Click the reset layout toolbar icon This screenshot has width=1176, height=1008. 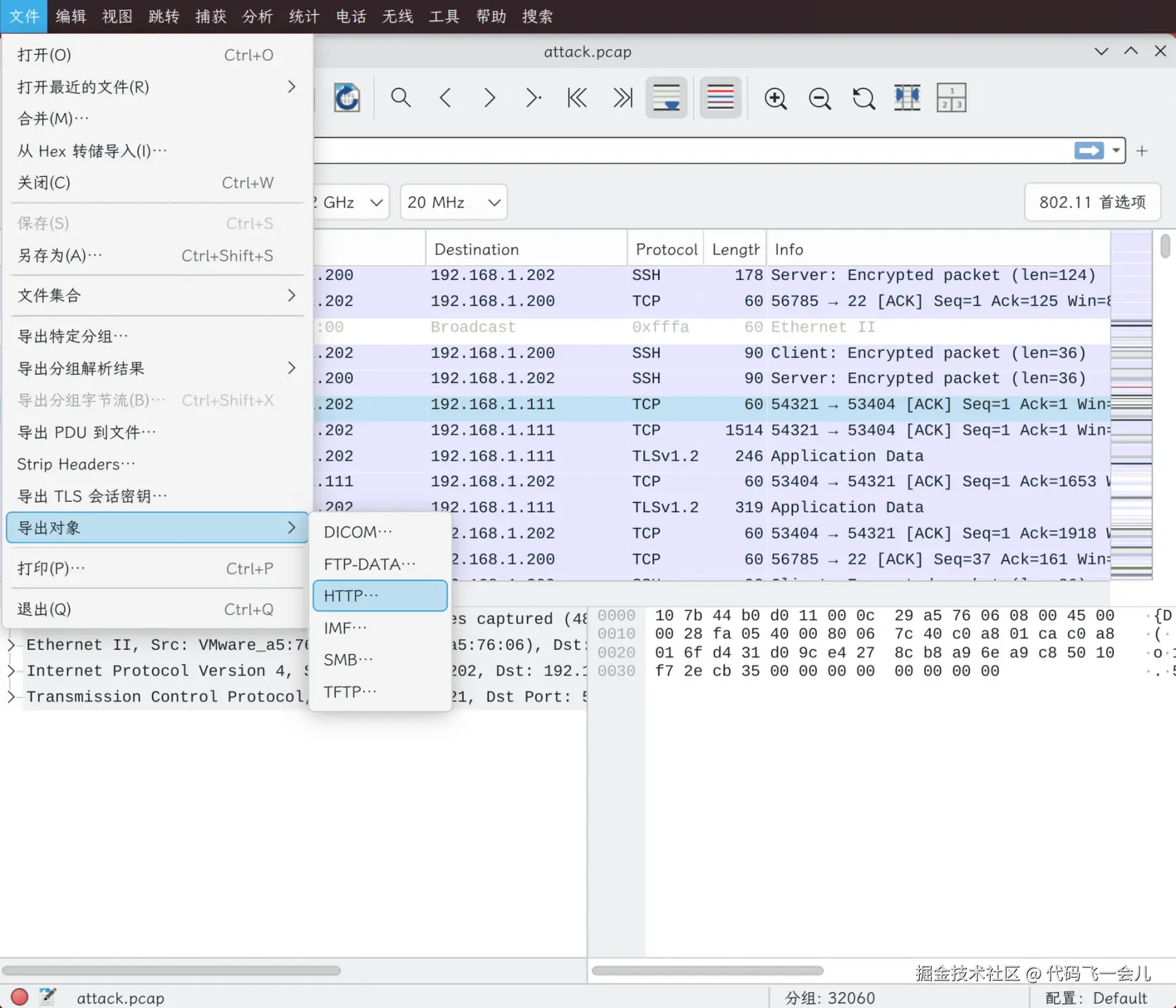point(951,98)
